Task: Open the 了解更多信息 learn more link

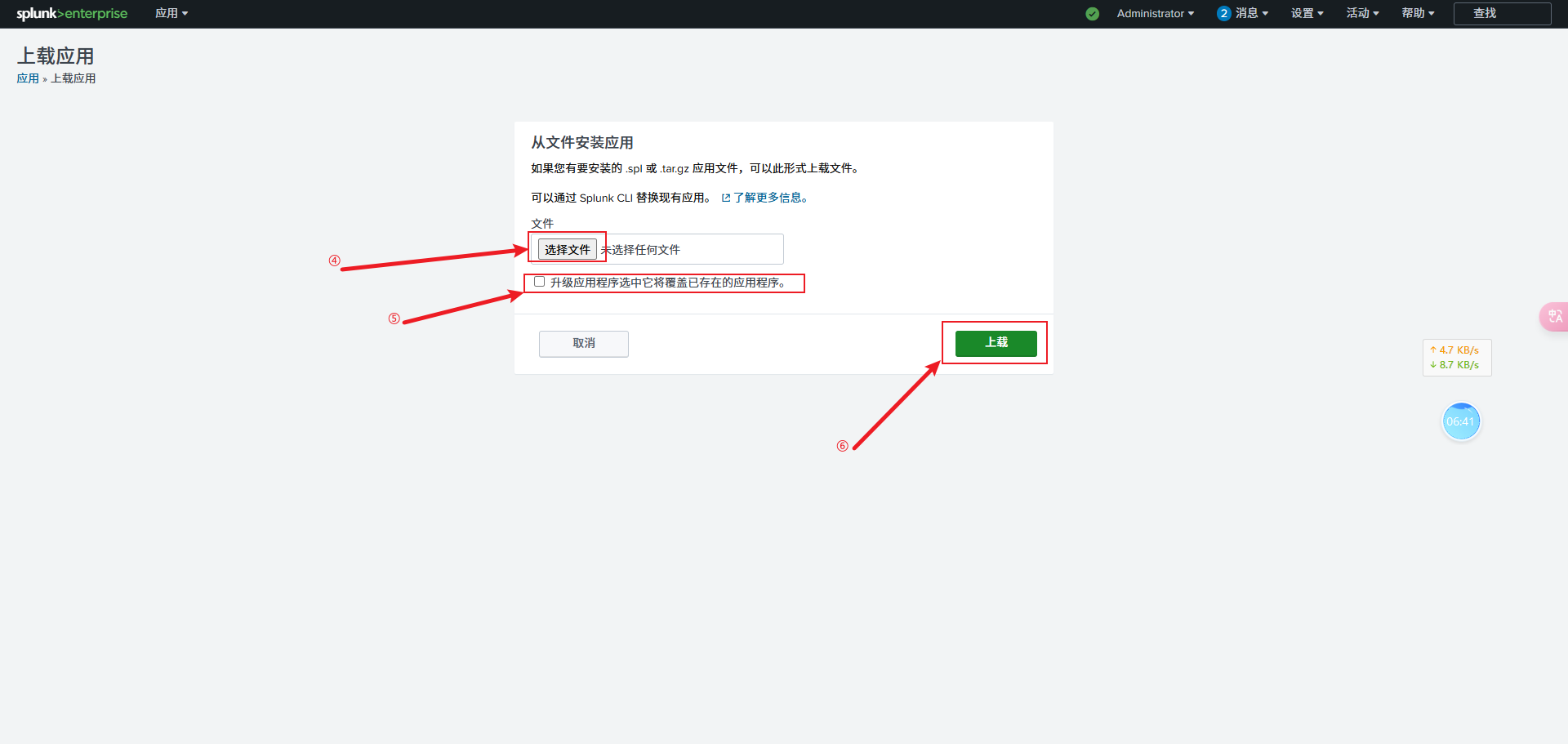Action: point(770,198)
